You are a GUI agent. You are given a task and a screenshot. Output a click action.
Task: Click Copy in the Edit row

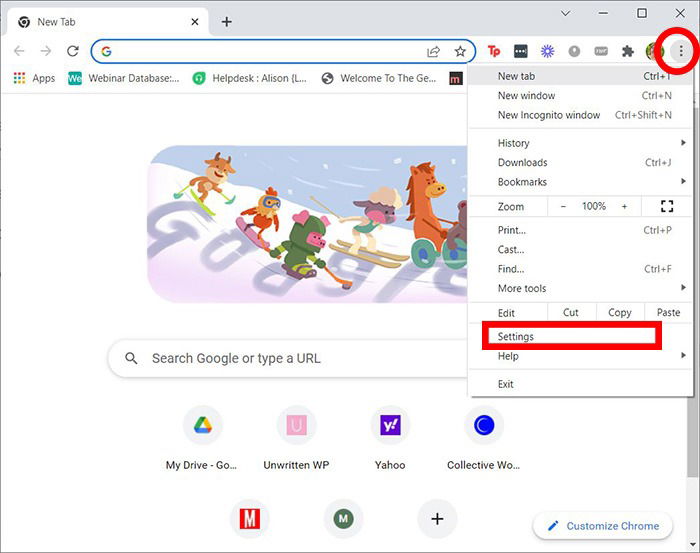(x=620, y=312)
